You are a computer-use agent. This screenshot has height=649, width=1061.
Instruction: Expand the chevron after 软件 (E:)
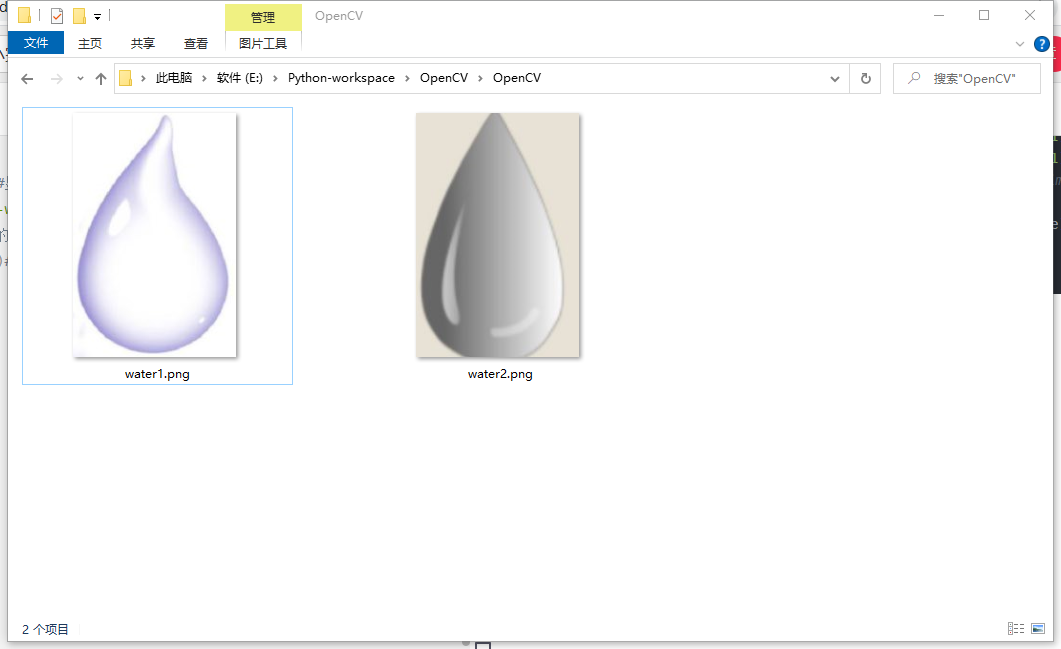[x=275, y=79]
